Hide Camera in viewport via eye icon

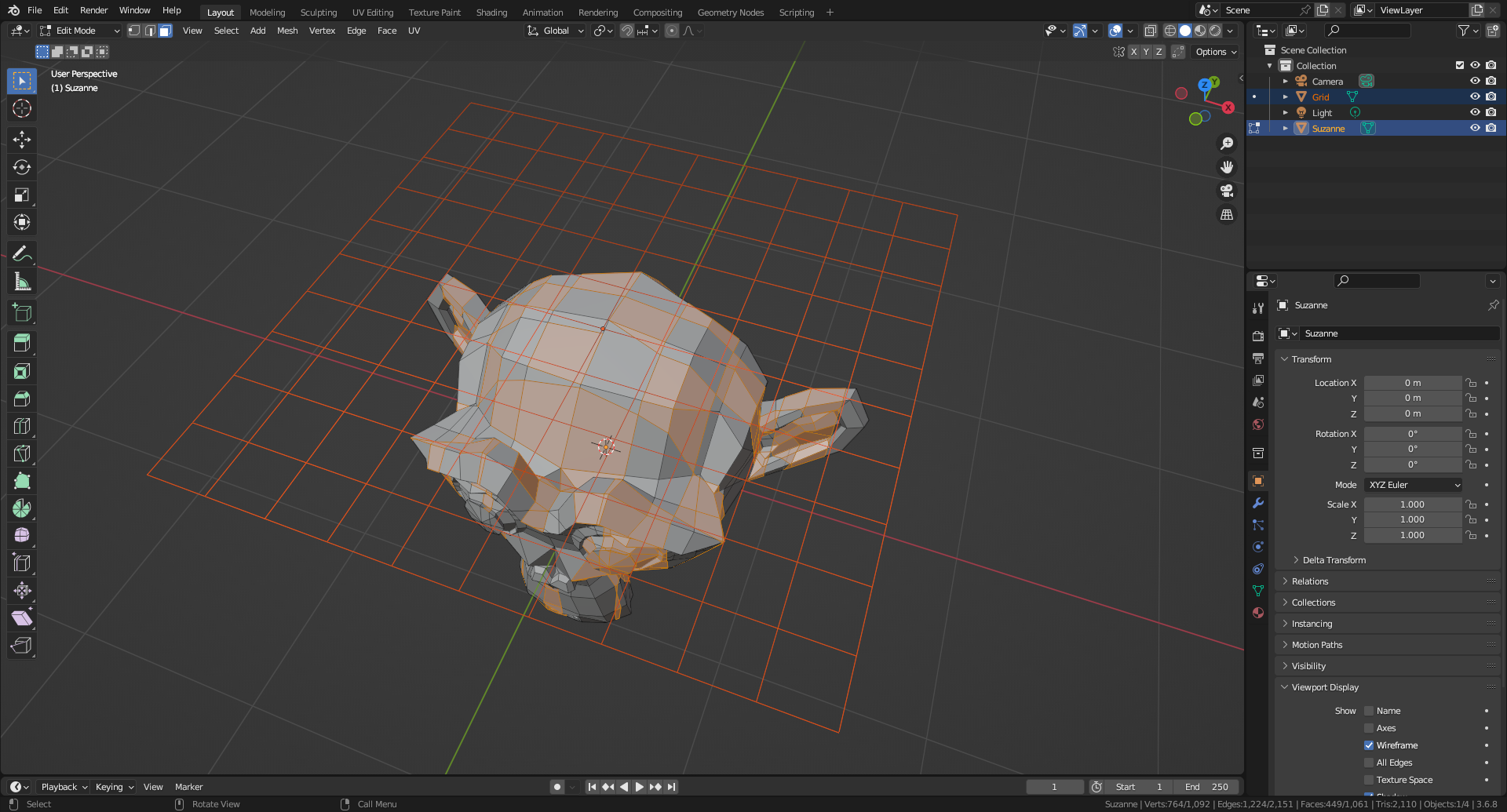[x=1475, y=81]
